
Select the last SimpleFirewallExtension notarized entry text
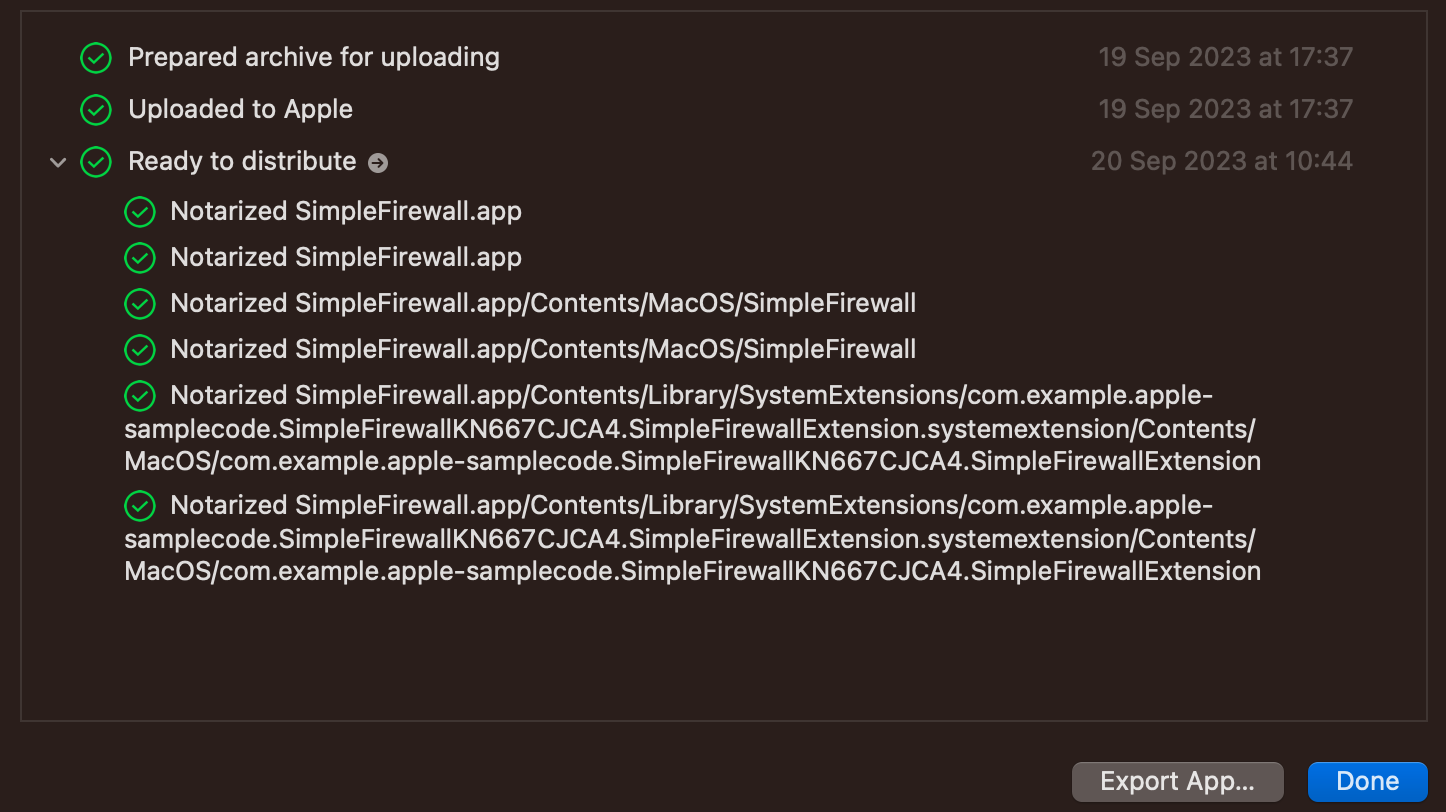(x=692, y=539)
